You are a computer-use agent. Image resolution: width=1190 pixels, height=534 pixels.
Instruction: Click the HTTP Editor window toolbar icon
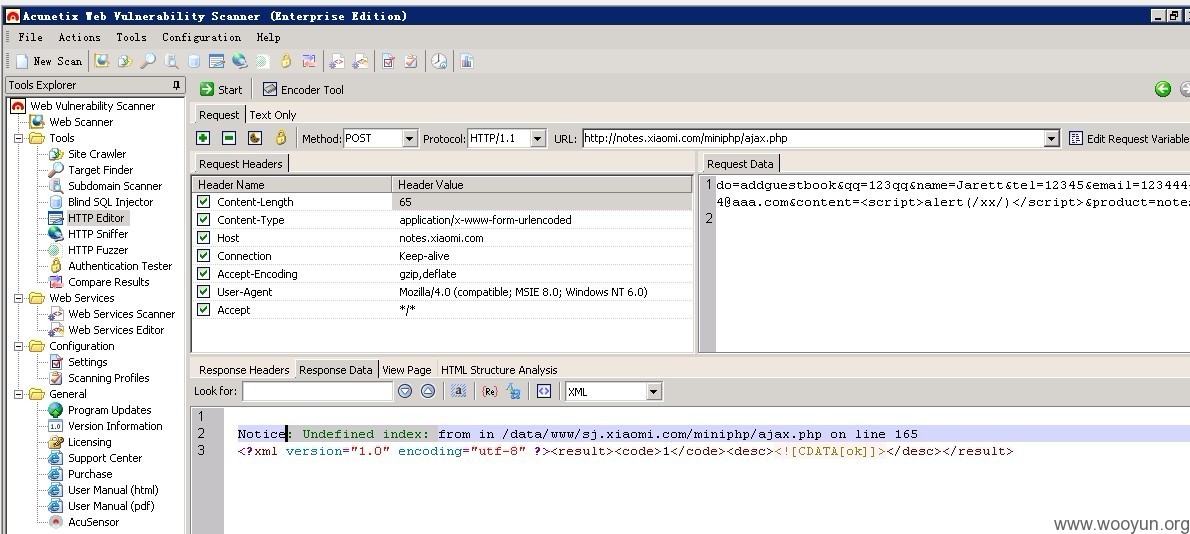pyautogui.click(x=216, y=61)
